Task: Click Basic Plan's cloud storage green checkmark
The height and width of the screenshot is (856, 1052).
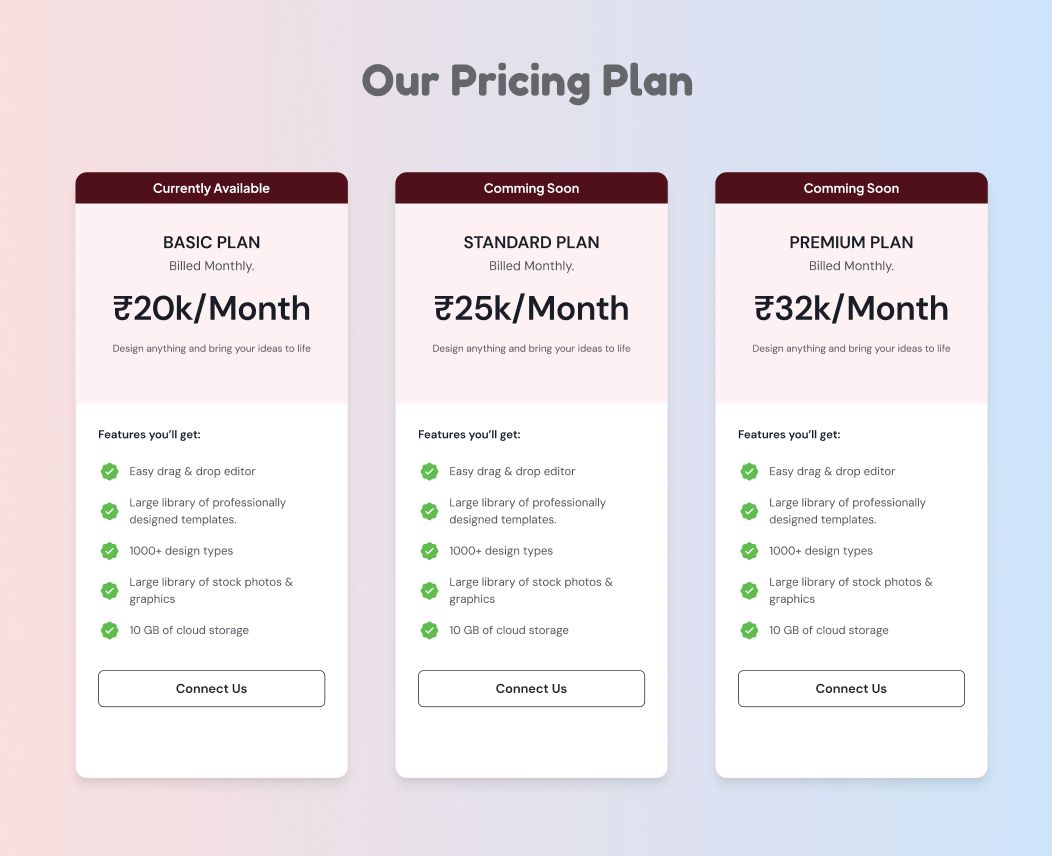Action: pos(110,630)
